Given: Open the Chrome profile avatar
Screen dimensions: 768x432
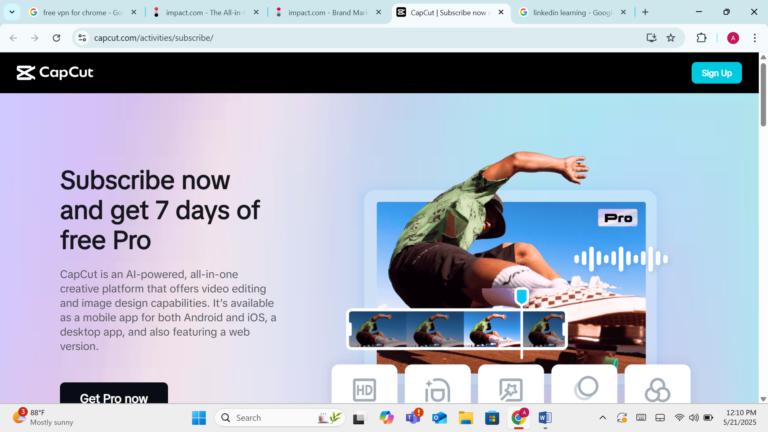Looking at the screenshot, I should point(733,38).
